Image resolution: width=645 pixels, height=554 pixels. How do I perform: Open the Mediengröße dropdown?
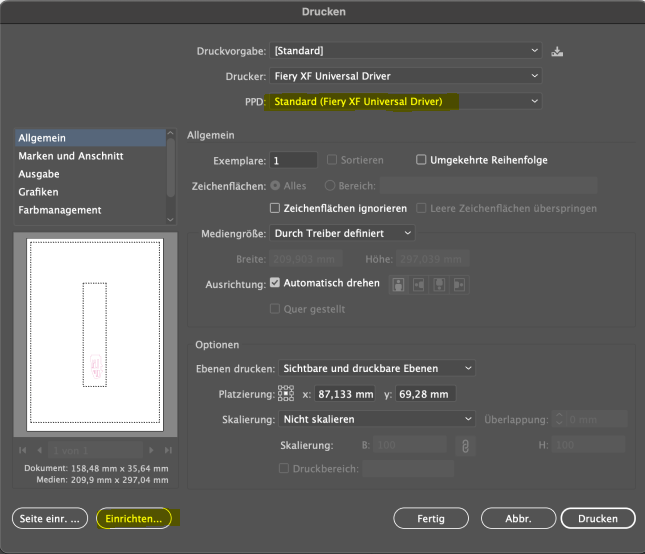click(342, 233)
